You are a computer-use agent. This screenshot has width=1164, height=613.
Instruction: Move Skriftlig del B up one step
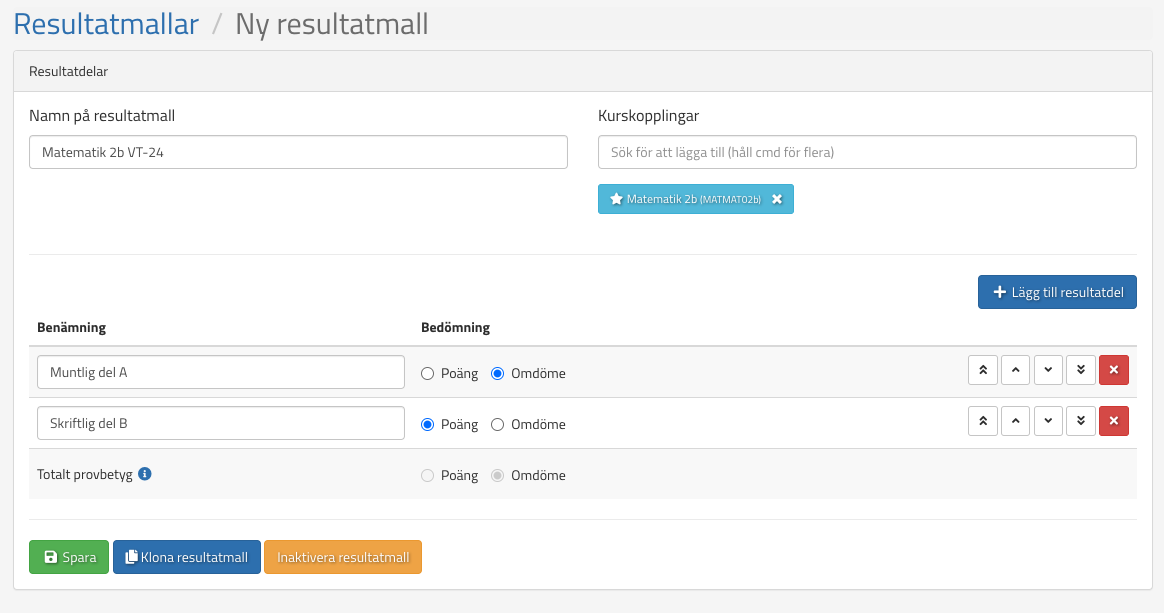(1015, 421)
